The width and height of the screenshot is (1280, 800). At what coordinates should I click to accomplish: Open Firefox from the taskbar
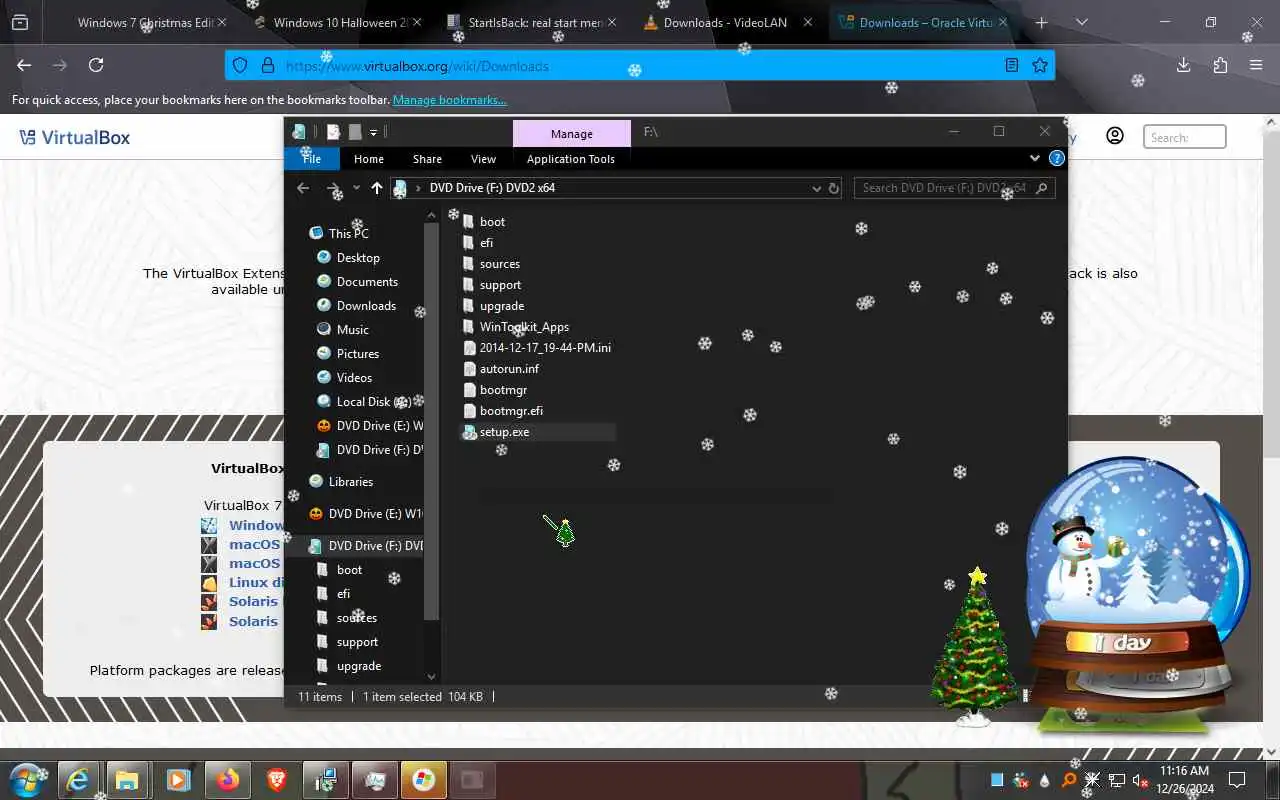coord(227,779)
